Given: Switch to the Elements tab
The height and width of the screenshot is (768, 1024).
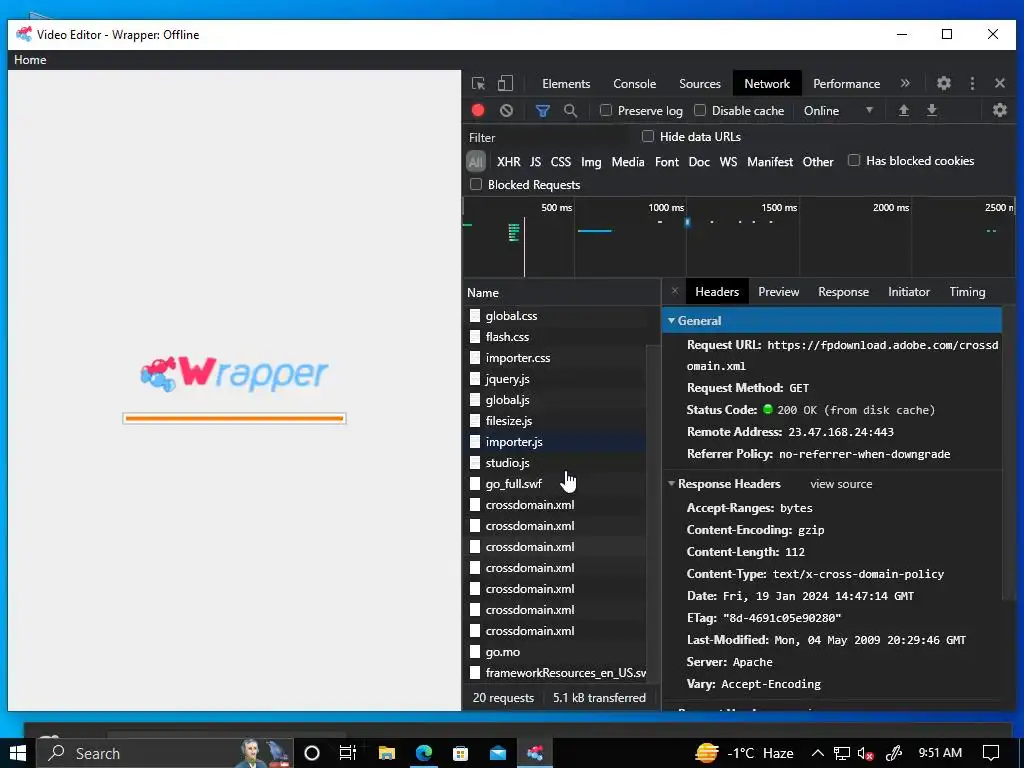Looking at the screenshot, I should [x=566, y=84].
